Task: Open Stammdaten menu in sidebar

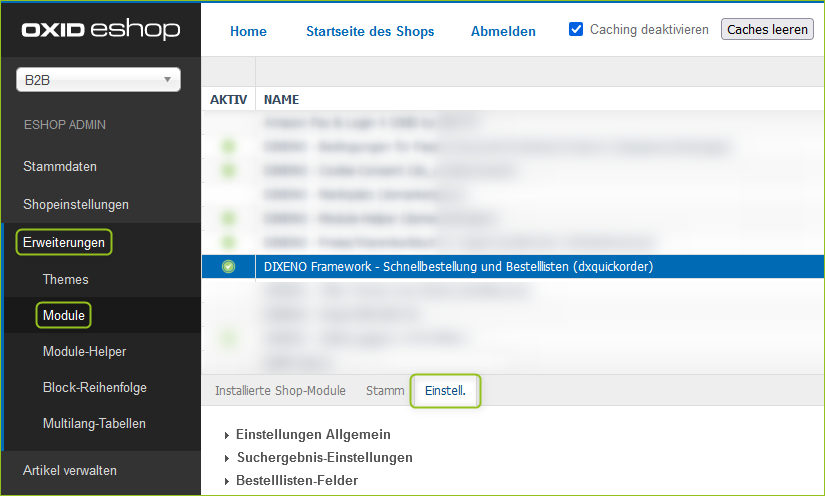Action: pyautogui.click(x=60, y=167)
